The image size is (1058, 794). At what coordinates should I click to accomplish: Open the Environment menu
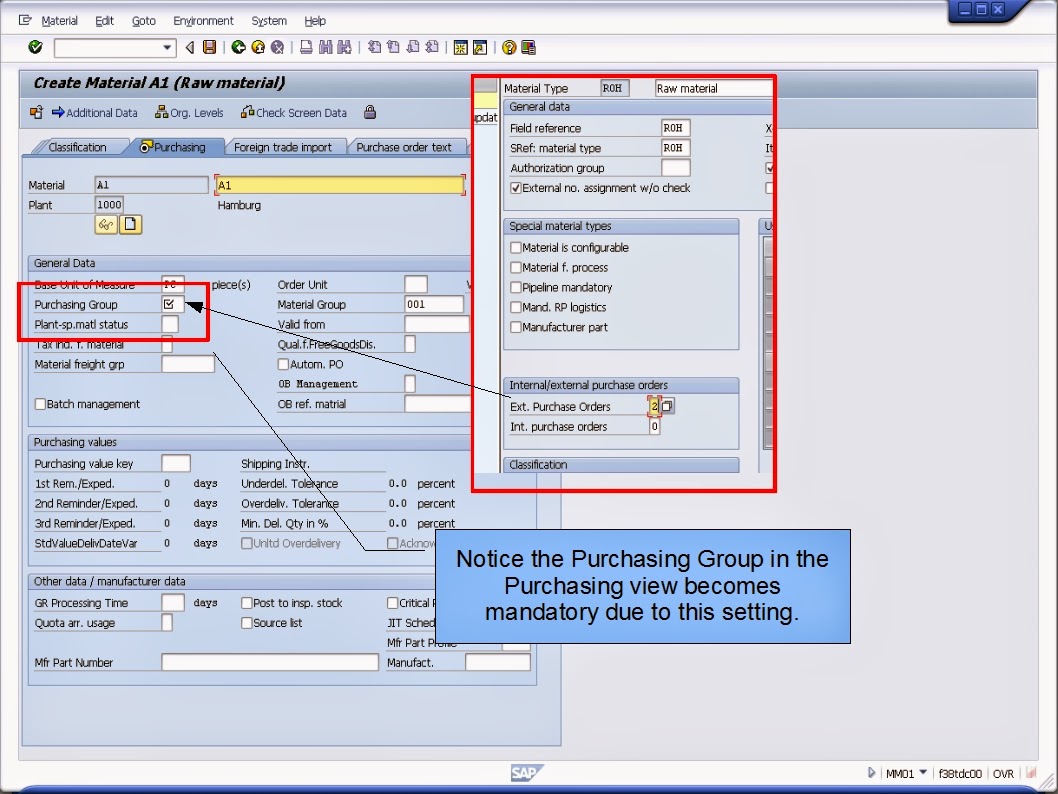point(203,20)
